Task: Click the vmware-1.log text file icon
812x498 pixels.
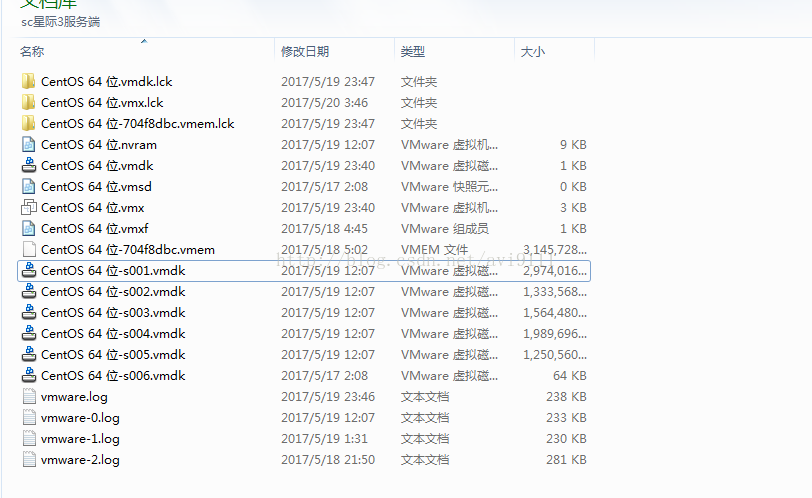Action: click(x=29, y=438)
